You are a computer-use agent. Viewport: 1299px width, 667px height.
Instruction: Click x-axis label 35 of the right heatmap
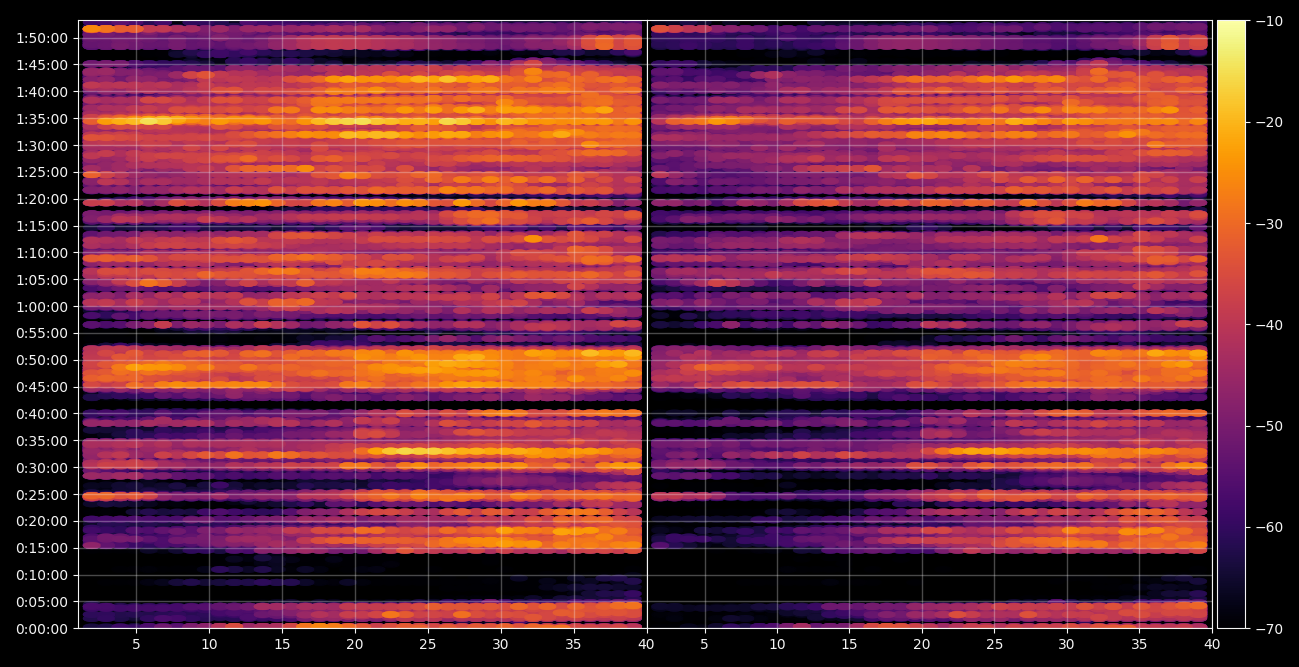[1139, 645]
